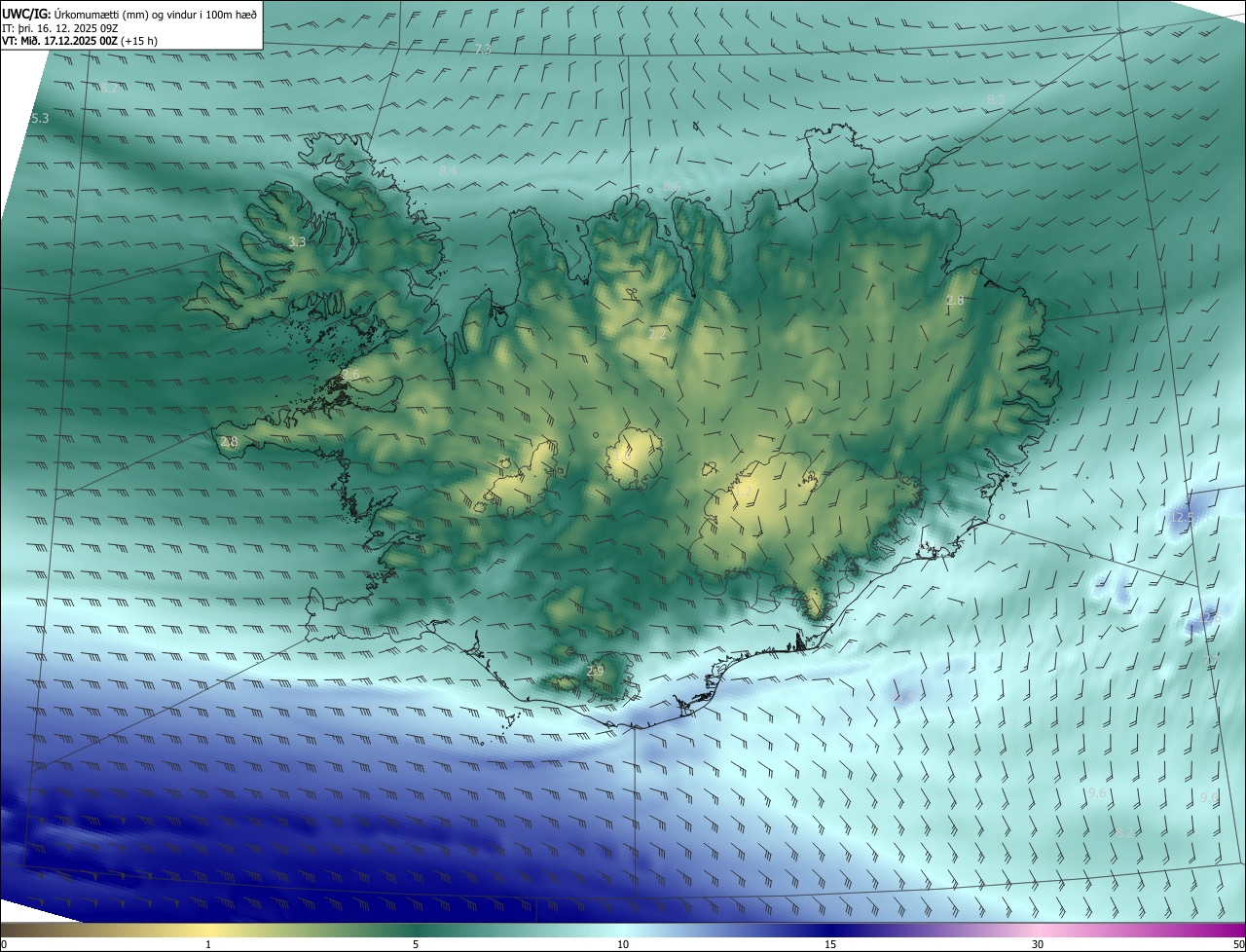Click the 8.3 value label on the map
Viewport: 1246px width, 952px height.
pos(996,99)
